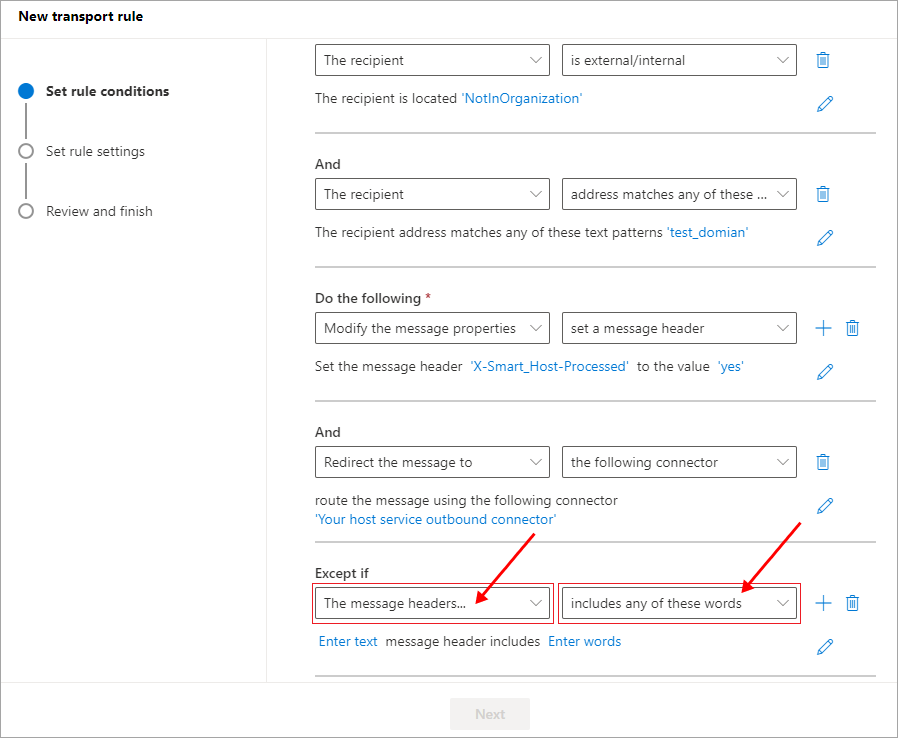
Task: Go to 'Set rule settings' step
Action: 95,151
